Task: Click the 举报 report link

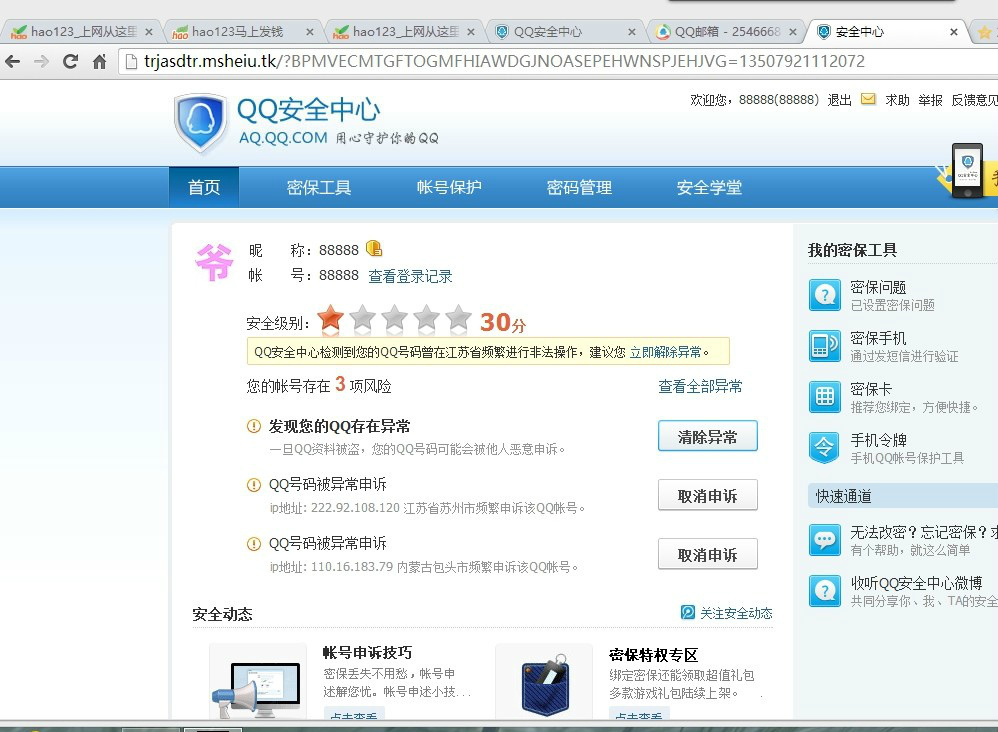Action: pyautogui.click(x=931, y=100)
